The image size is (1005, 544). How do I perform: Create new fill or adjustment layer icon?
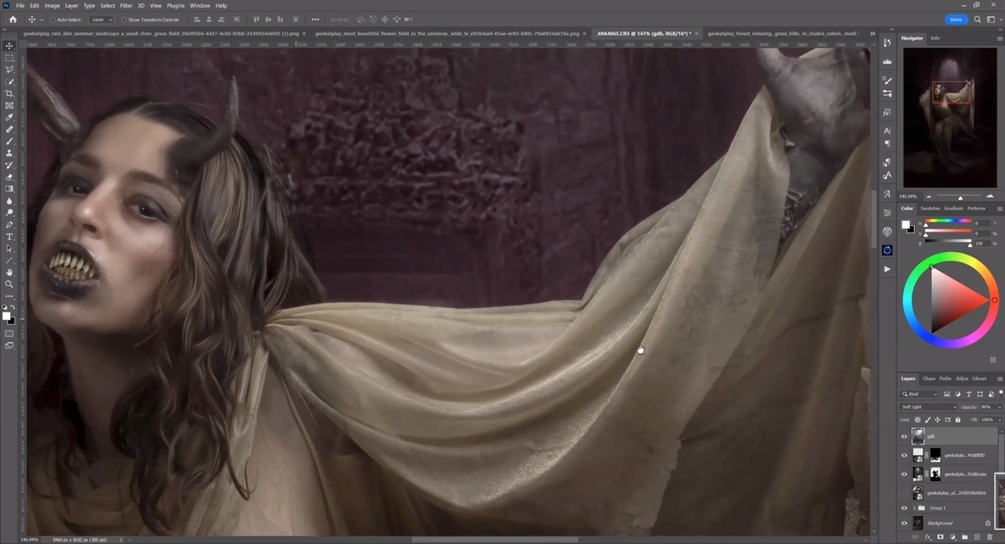pos(952,537)
